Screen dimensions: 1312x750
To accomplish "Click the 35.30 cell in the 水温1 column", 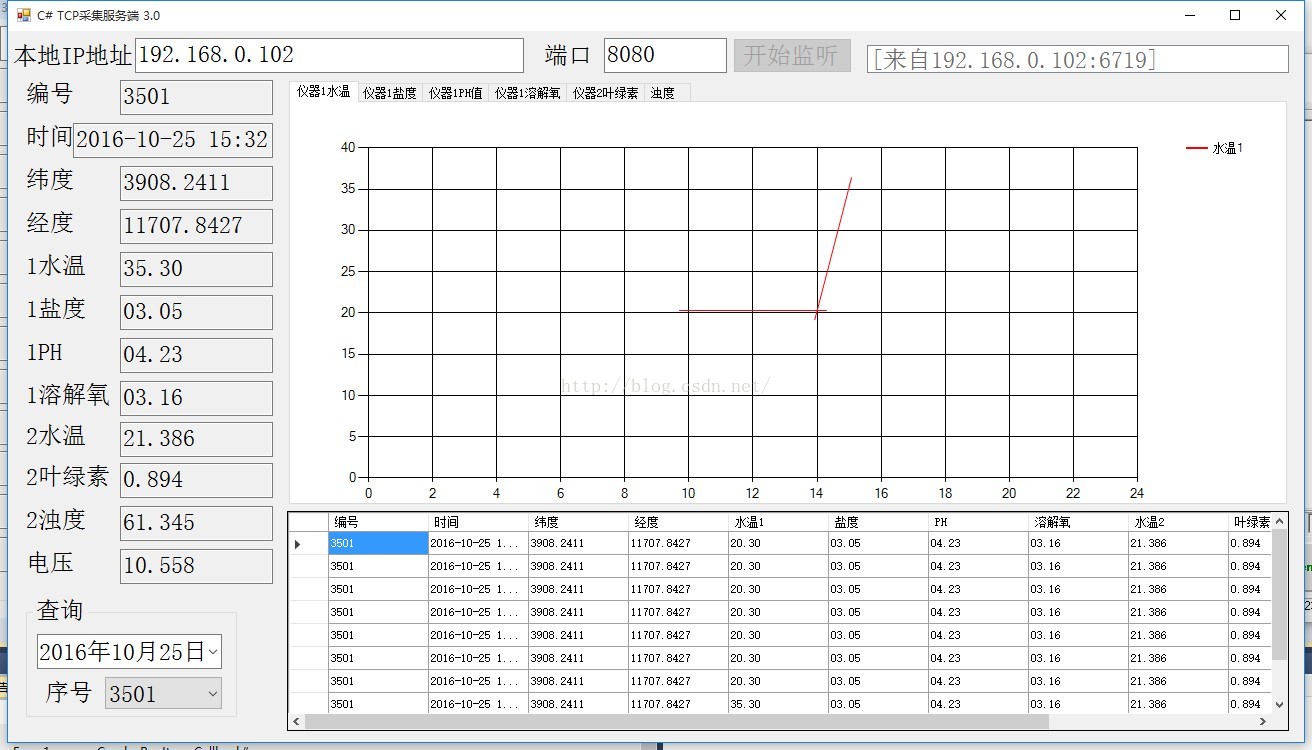I will tap(778, 705).
